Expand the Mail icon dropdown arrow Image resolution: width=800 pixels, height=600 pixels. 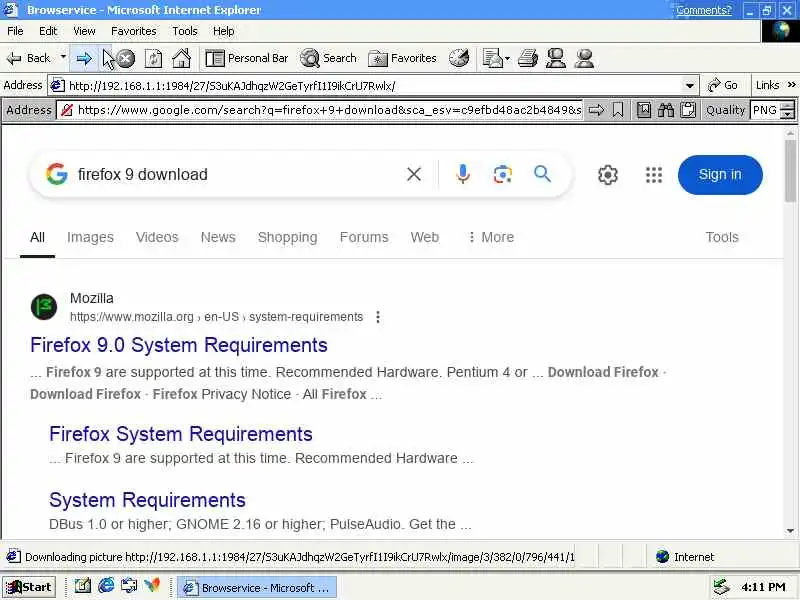click(x=507, y=59)
